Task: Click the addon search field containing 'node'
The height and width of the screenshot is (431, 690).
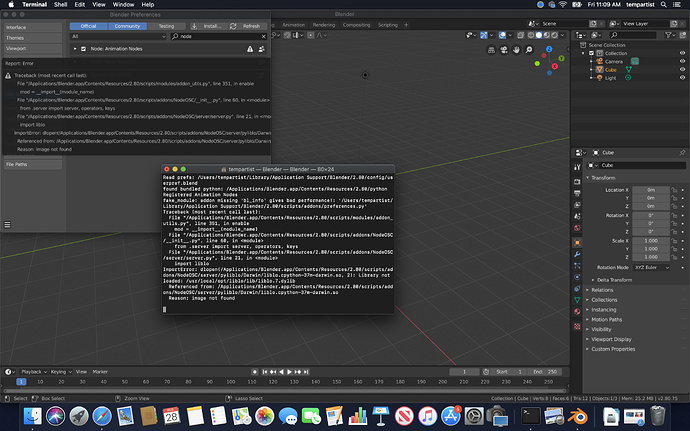Action: [219, 37]
